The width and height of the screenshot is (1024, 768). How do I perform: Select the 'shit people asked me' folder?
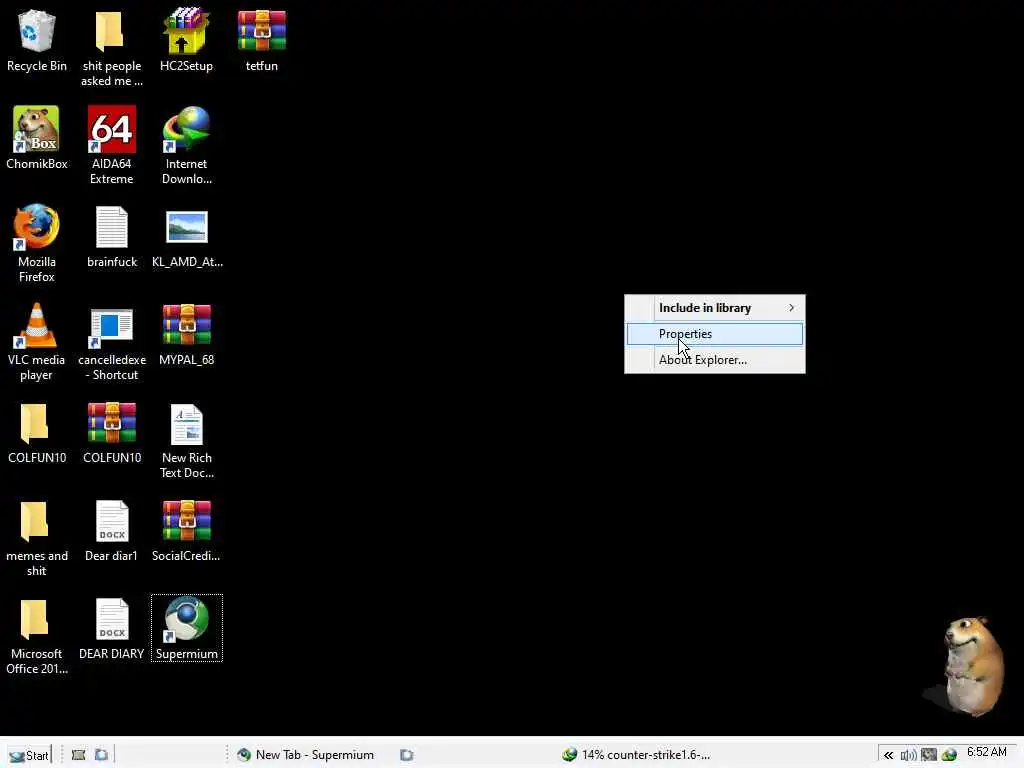tap(112, 48)
